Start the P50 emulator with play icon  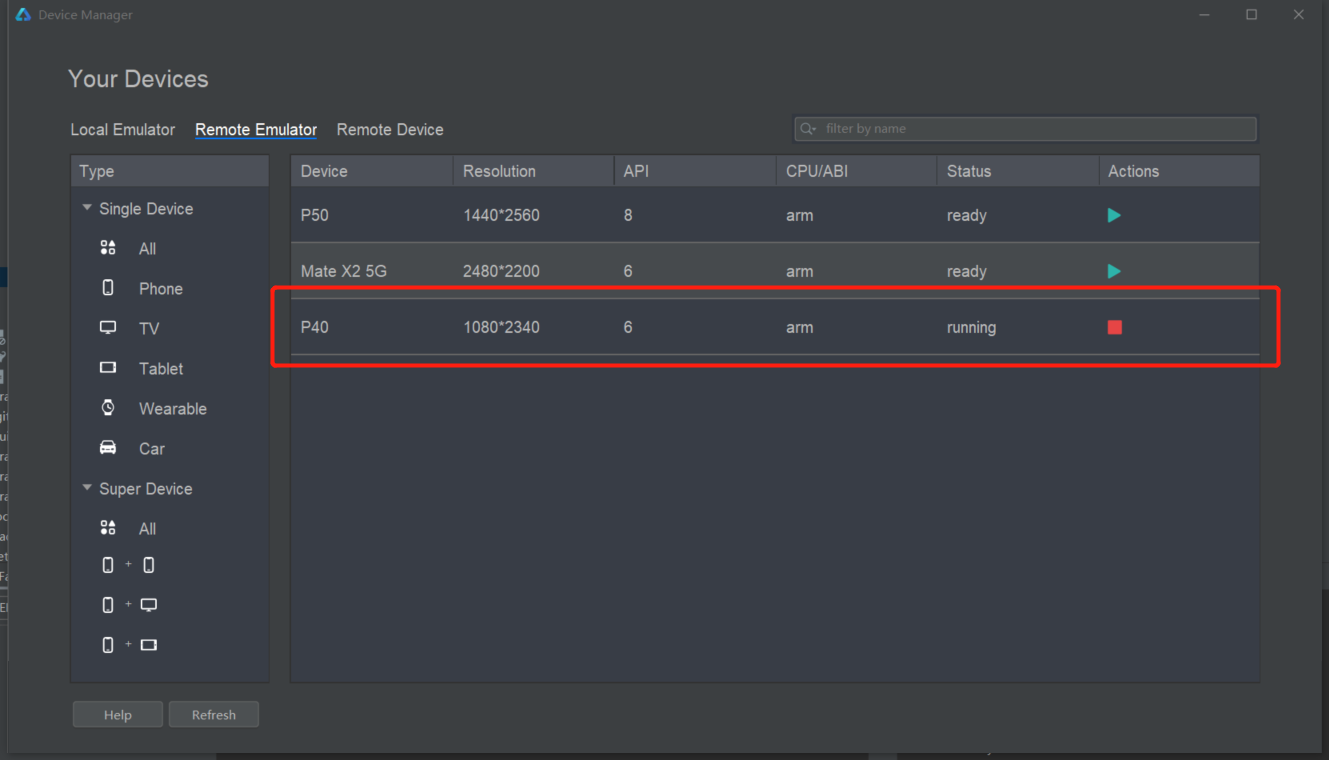pos(1114,215)
